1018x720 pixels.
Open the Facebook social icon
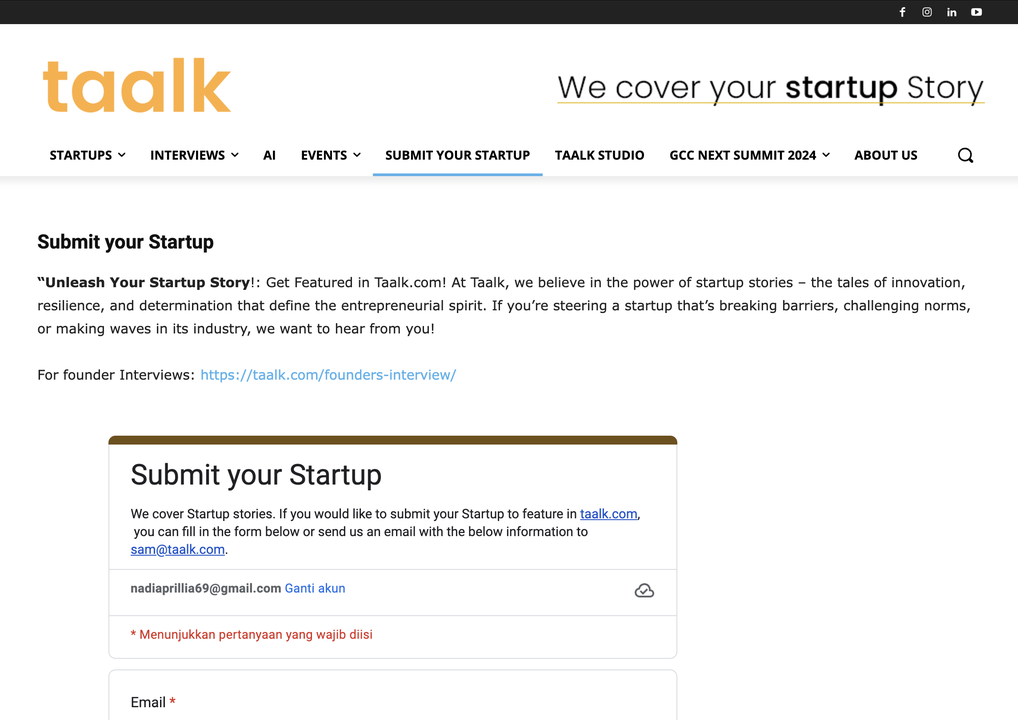point(902,12)
